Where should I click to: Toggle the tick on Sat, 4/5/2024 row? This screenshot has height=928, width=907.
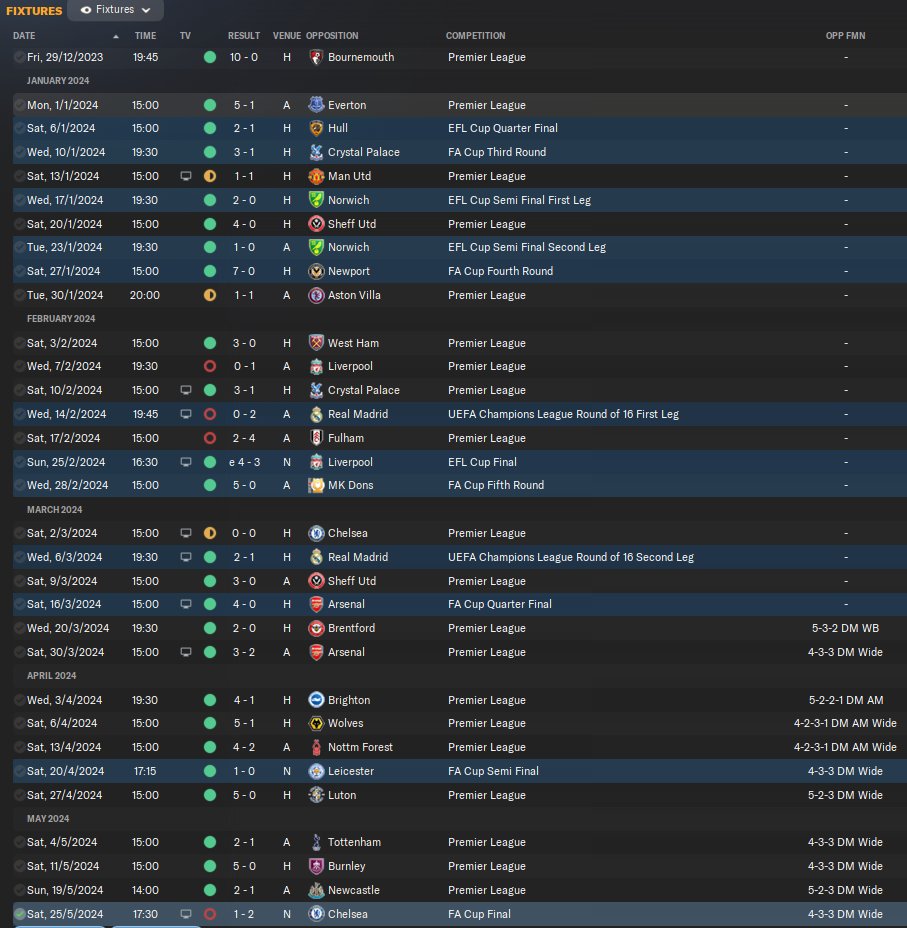pyautogui.click(x=20, y=842)
